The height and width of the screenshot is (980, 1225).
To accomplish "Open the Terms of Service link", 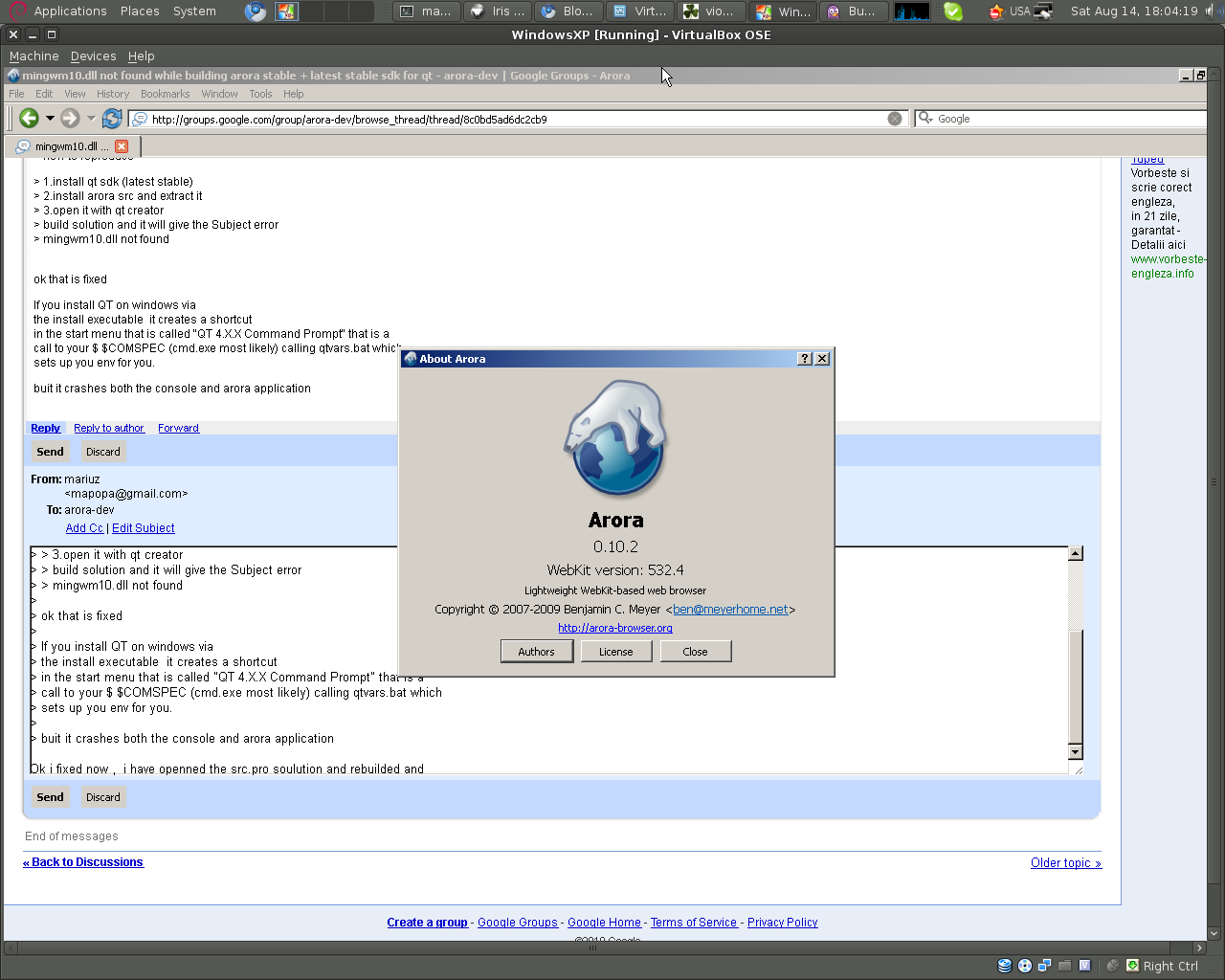I will 694,923.
